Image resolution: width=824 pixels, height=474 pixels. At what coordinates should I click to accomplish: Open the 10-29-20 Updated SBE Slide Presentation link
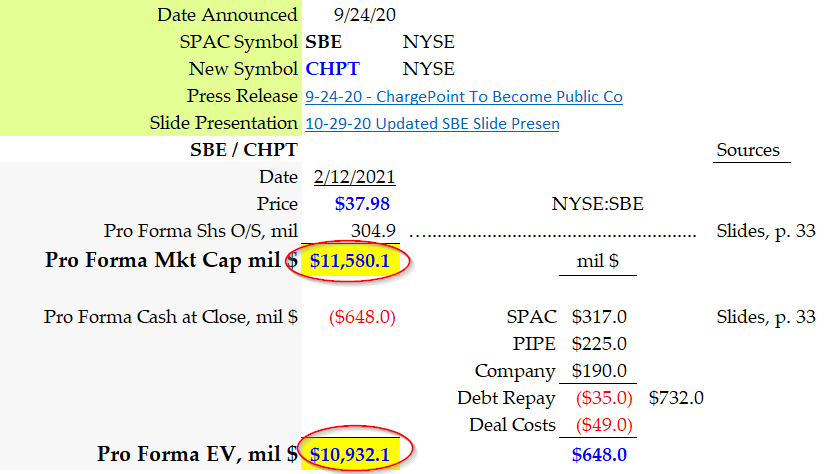[432, 124]
